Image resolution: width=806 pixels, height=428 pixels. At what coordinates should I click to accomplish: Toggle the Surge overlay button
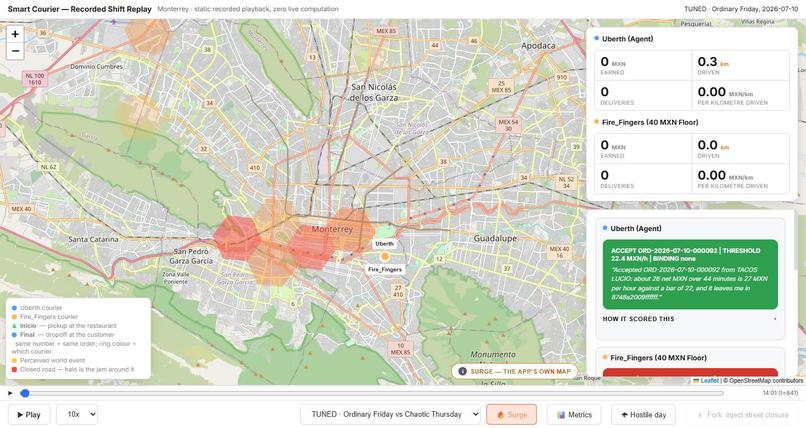click(x=511, y=415)
